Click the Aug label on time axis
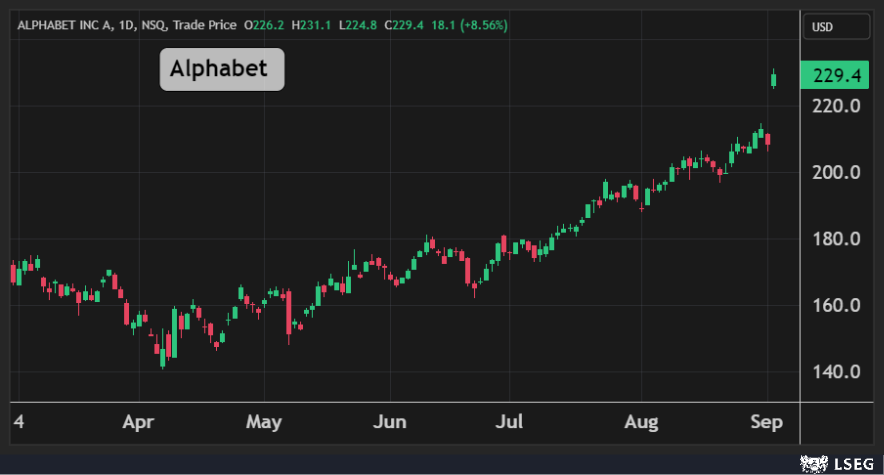The width and height of the screenshot is (884, 475). pos(641,422)
